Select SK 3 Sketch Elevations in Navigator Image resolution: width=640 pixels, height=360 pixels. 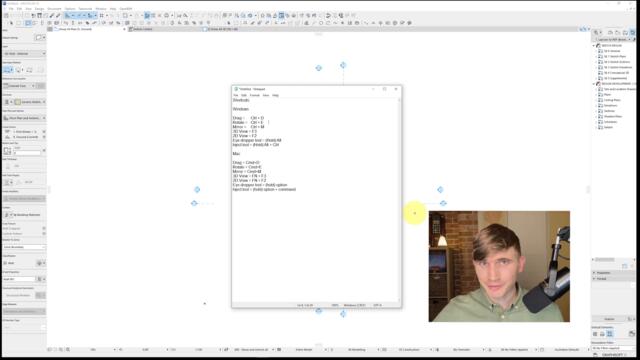point(618,67)
